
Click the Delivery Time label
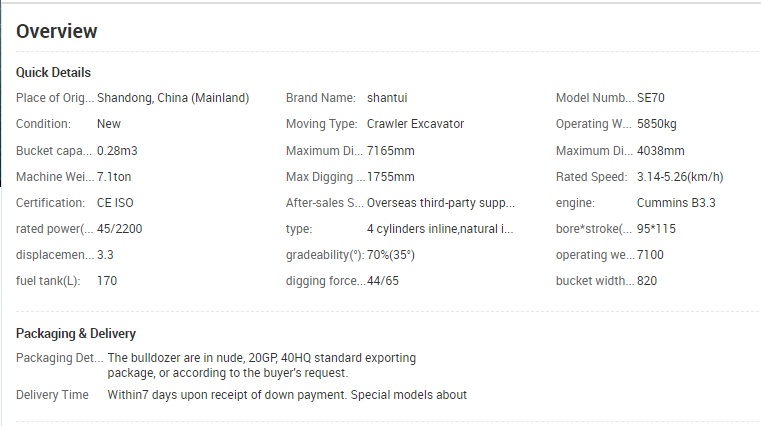click(x=52, y=395)
